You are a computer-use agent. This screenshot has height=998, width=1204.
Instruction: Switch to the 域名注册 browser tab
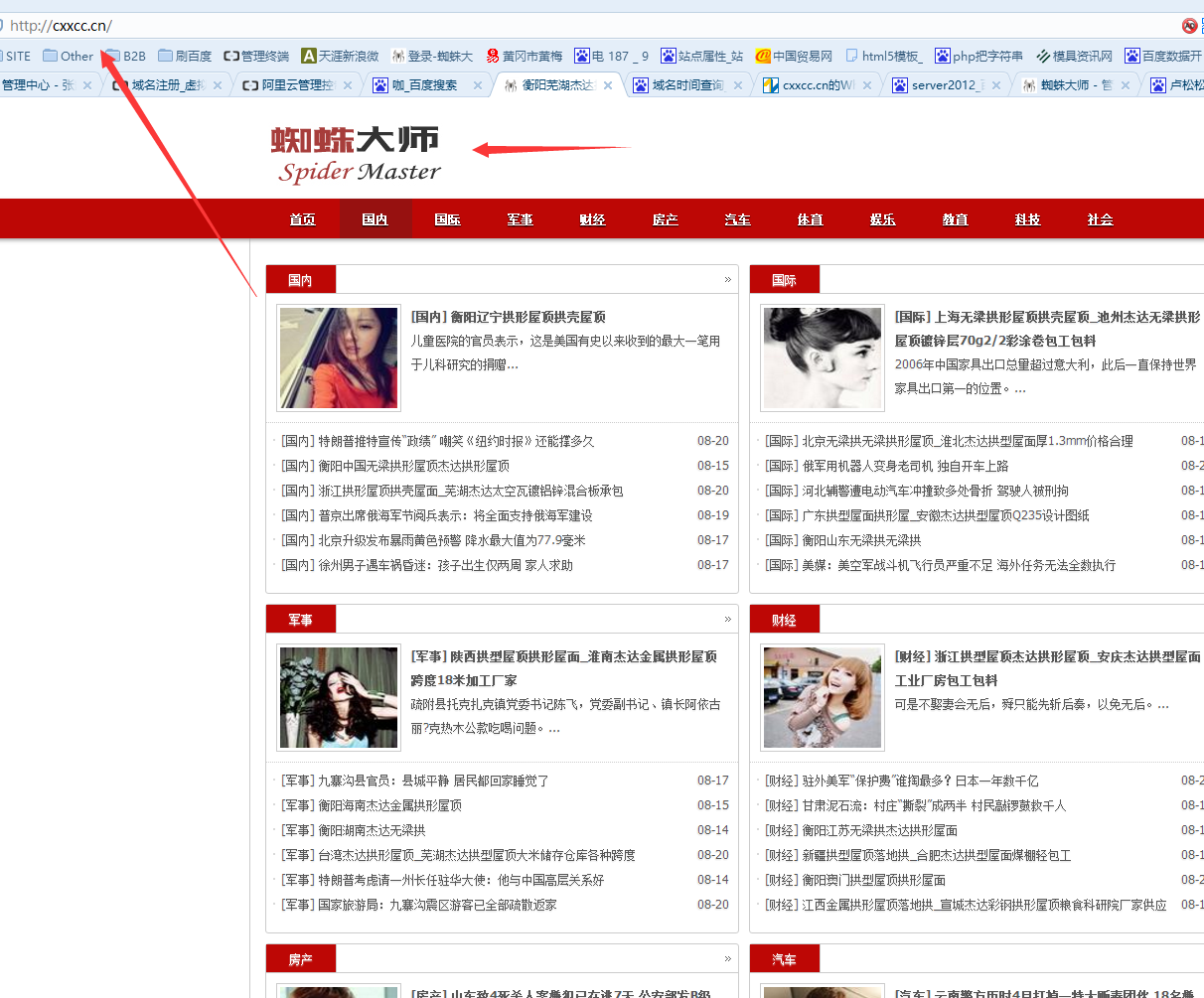[168, 85]
